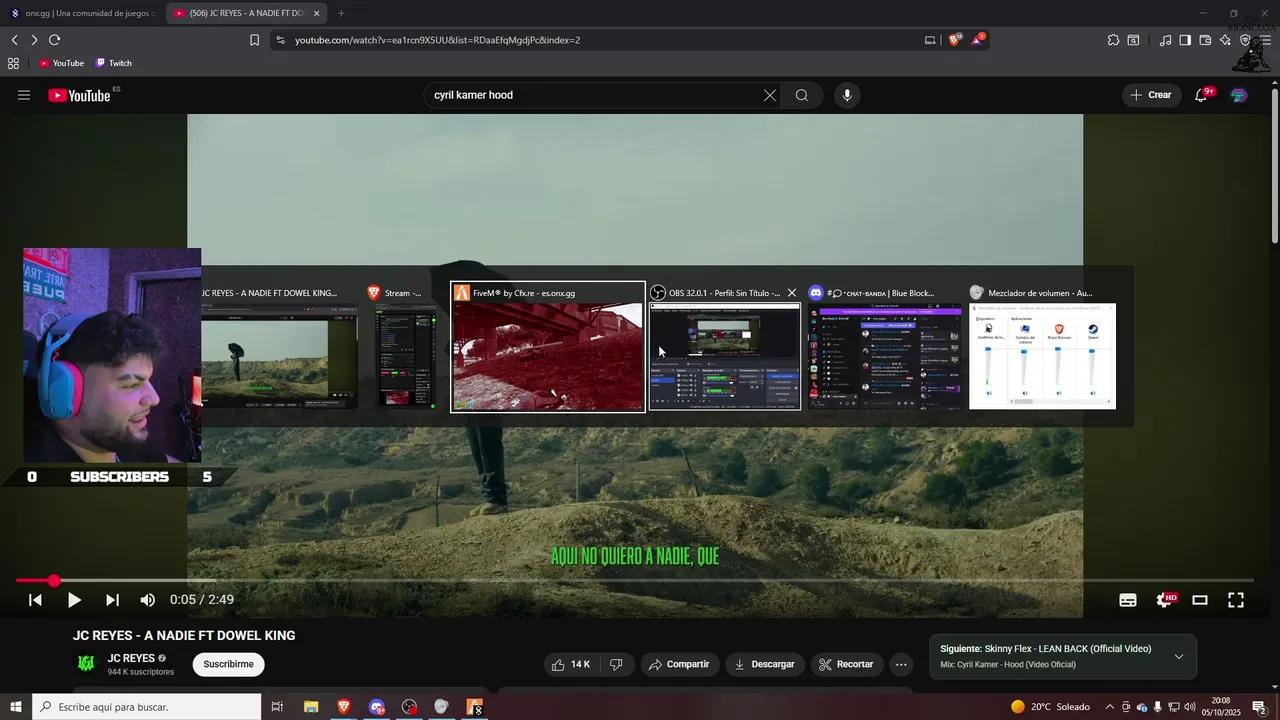Enter fullscreen video mode
1280x720 pixels.
pyautogui.click(x=1236, y=600)
